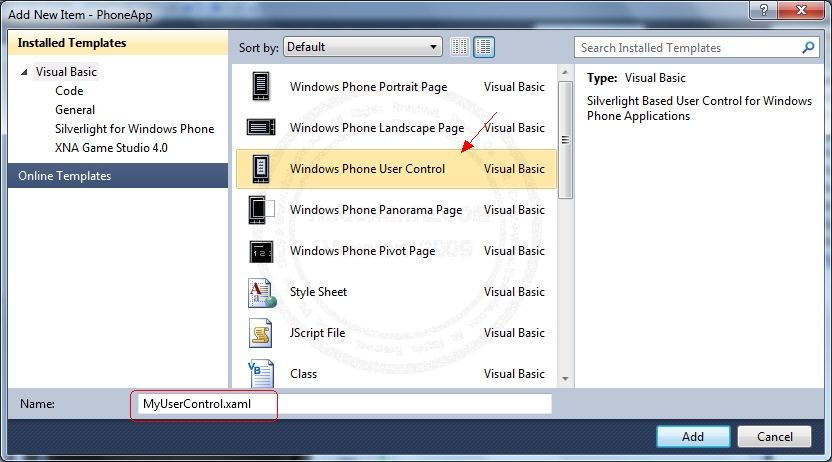Select 'Windows Phone Pivot Page' text
Image resolution: width=832 pixels, height=462 pixels.
coord(362,251)
